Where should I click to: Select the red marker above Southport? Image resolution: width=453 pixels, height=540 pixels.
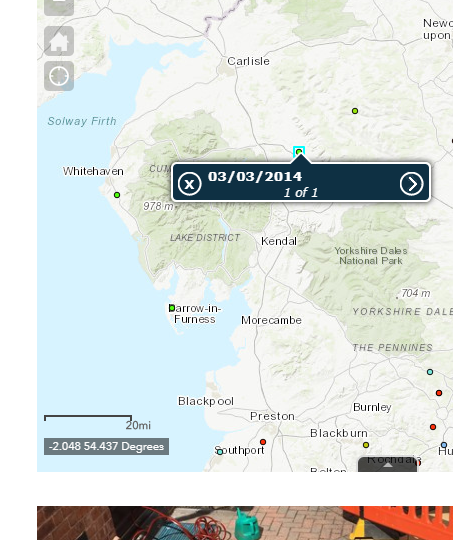click(x=263, y=442)
